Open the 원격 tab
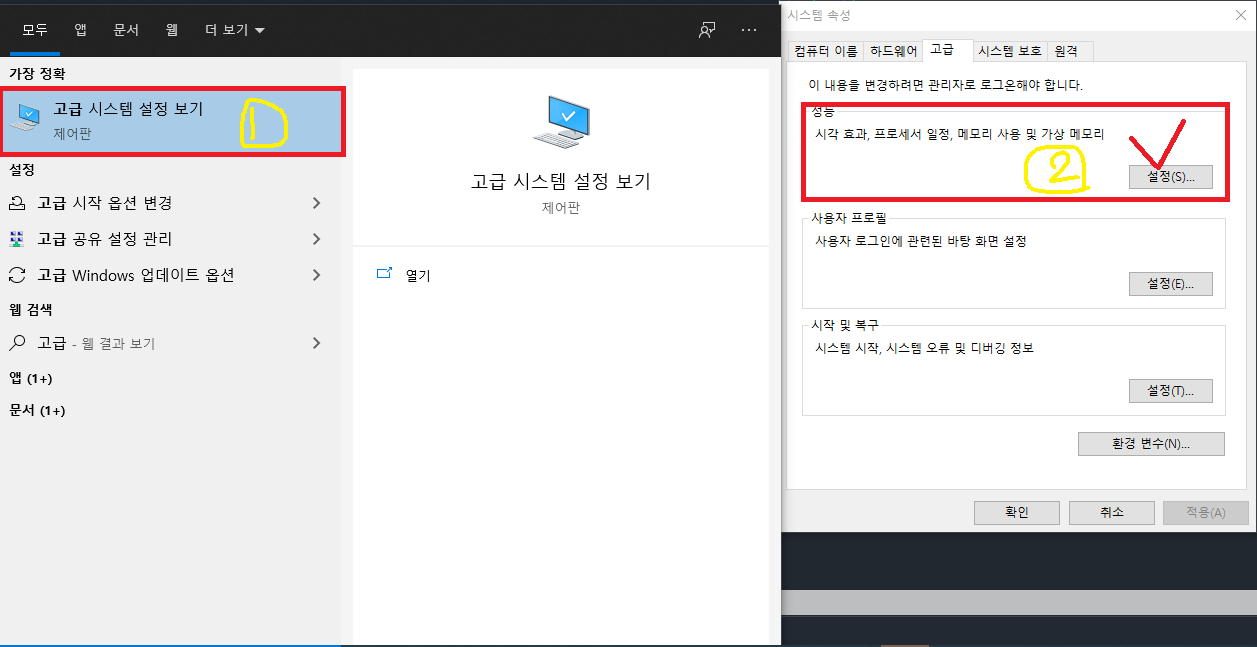Screen dimensions: 1257x647 click(1072, 51)
